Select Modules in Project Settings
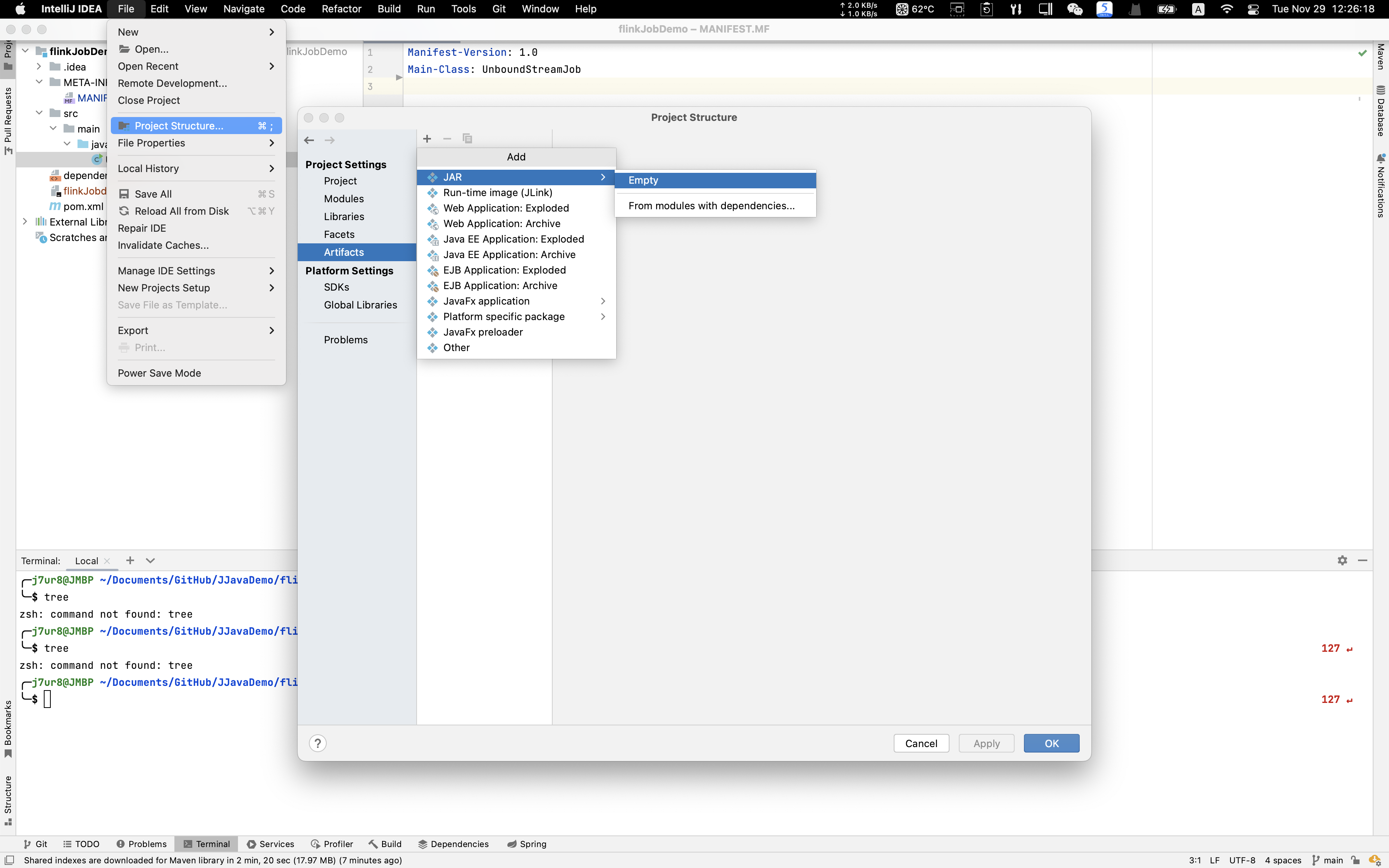The image size is (1389, 868). 343,199
